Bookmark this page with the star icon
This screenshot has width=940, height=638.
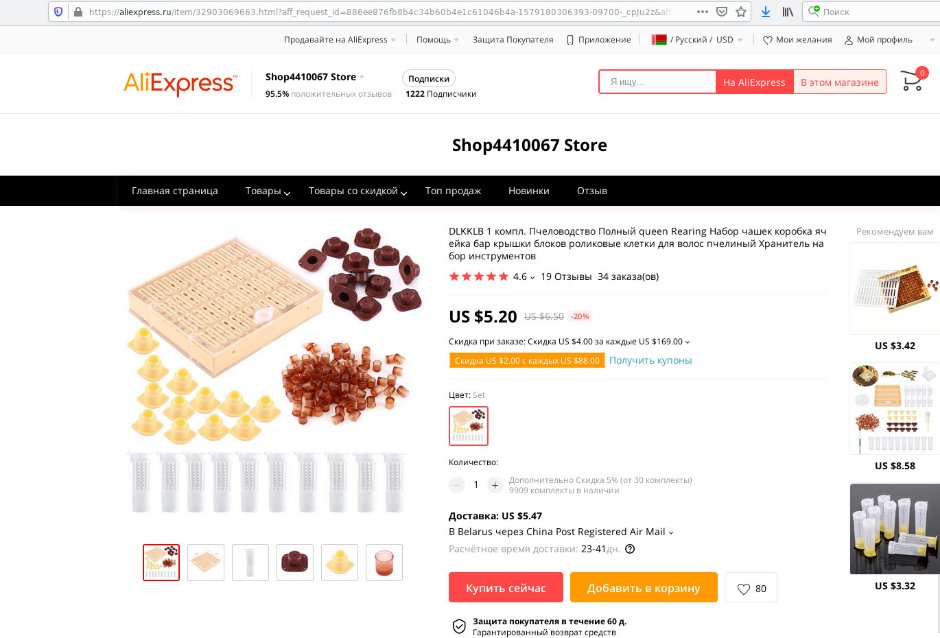click(741, 11)
